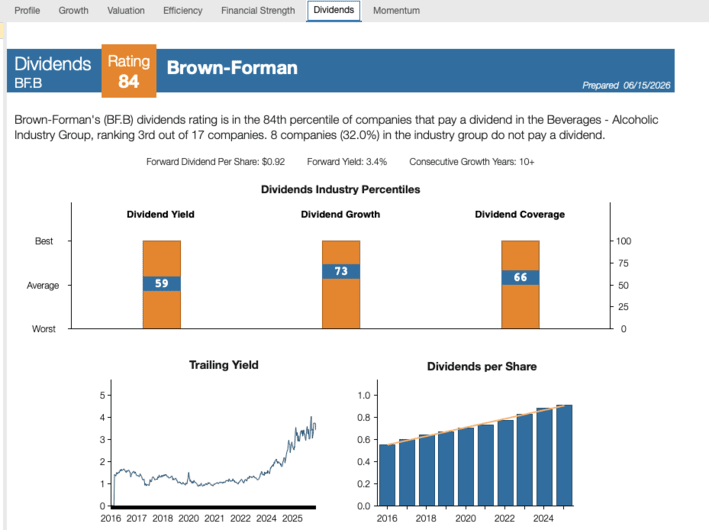The height and width of the screenshot is (530, 709).
Task: Switch to the Growth tab
Action: coord(73,10)
